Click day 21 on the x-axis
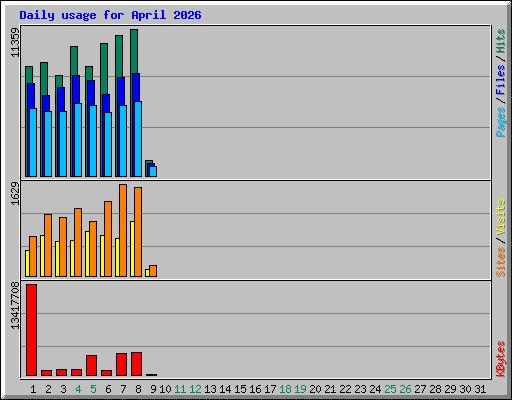The width and height of the screenshot is (512, 400). pyautogui.click(x=330, y=389)
